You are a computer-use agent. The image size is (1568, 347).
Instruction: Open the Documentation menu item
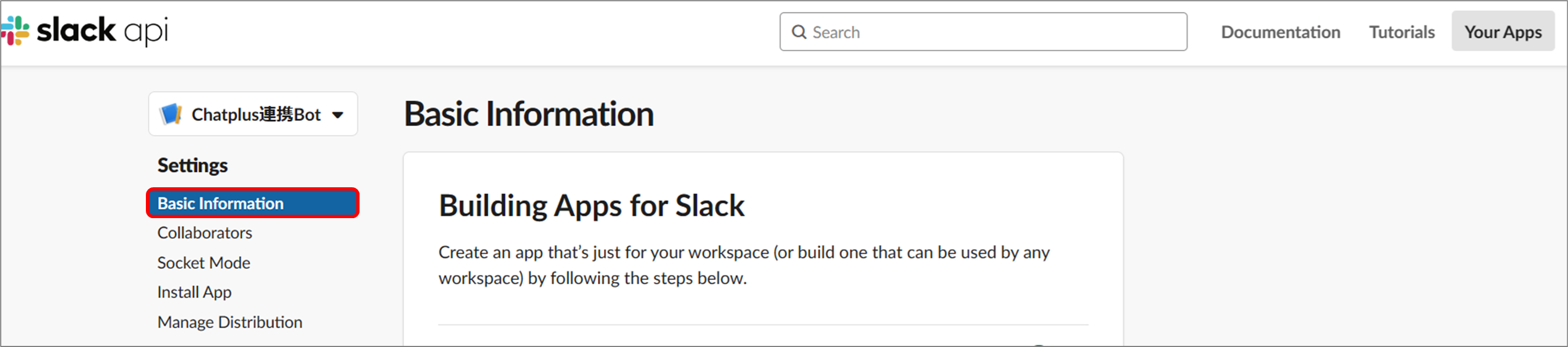tap(1280, 32)
